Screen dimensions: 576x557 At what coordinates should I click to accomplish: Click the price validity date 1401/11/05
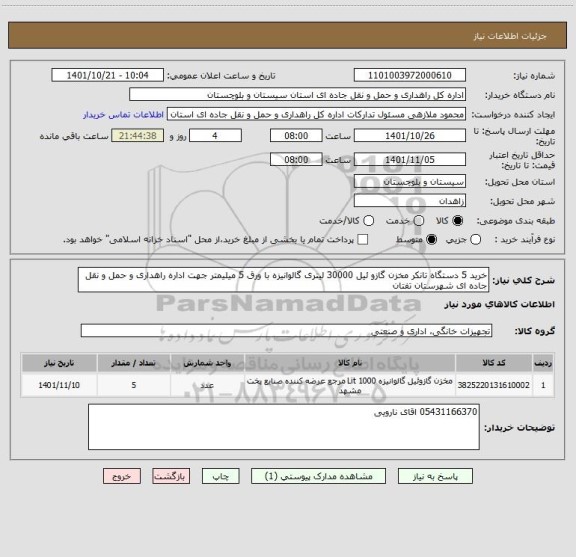pos(410,159)
